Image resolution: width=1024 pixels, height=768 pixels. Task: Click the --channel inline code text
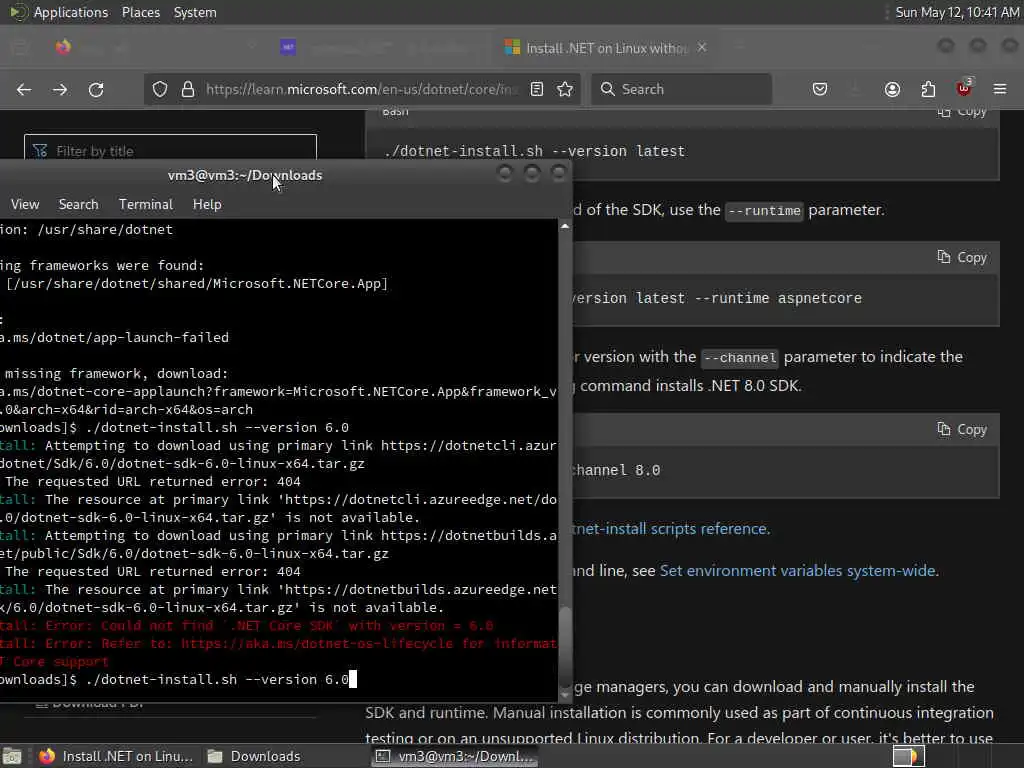pos(739,357)
